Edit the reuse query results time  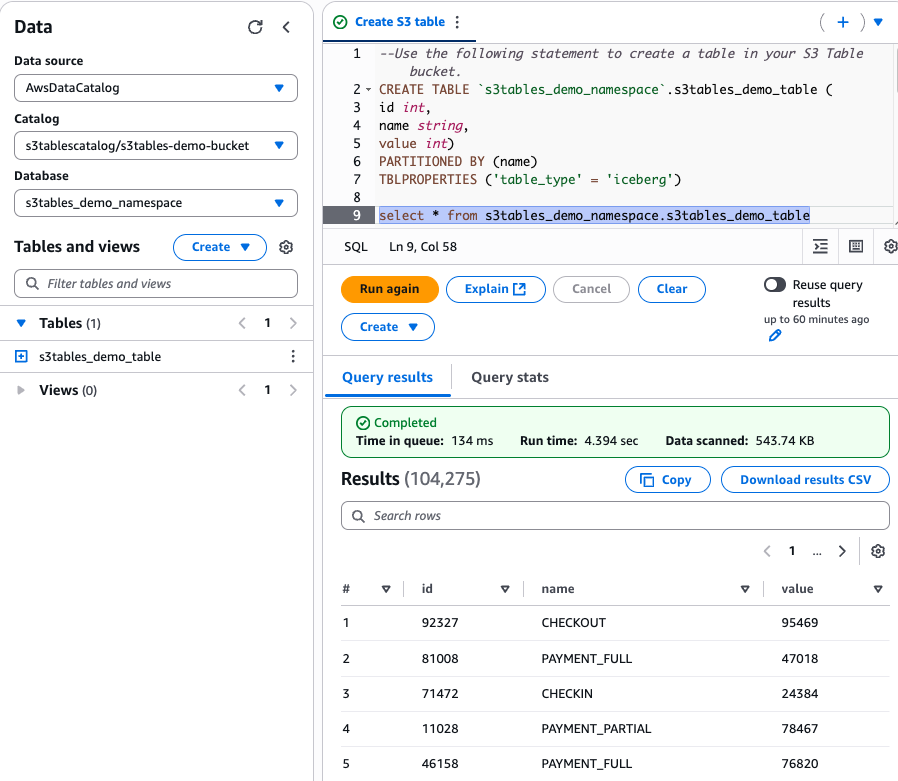tap(775, 336)
